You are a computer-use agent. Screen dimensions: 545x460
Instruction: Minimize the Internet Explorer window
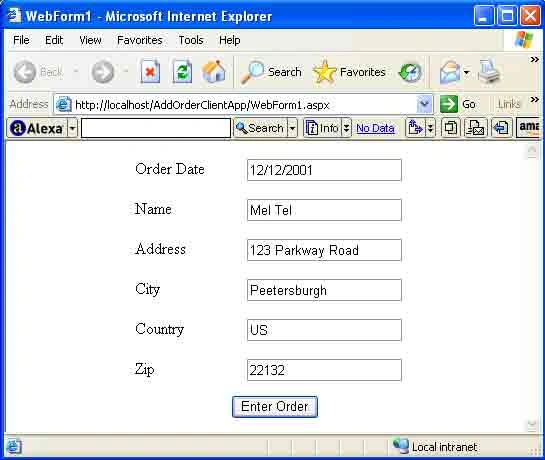[483, 16]
